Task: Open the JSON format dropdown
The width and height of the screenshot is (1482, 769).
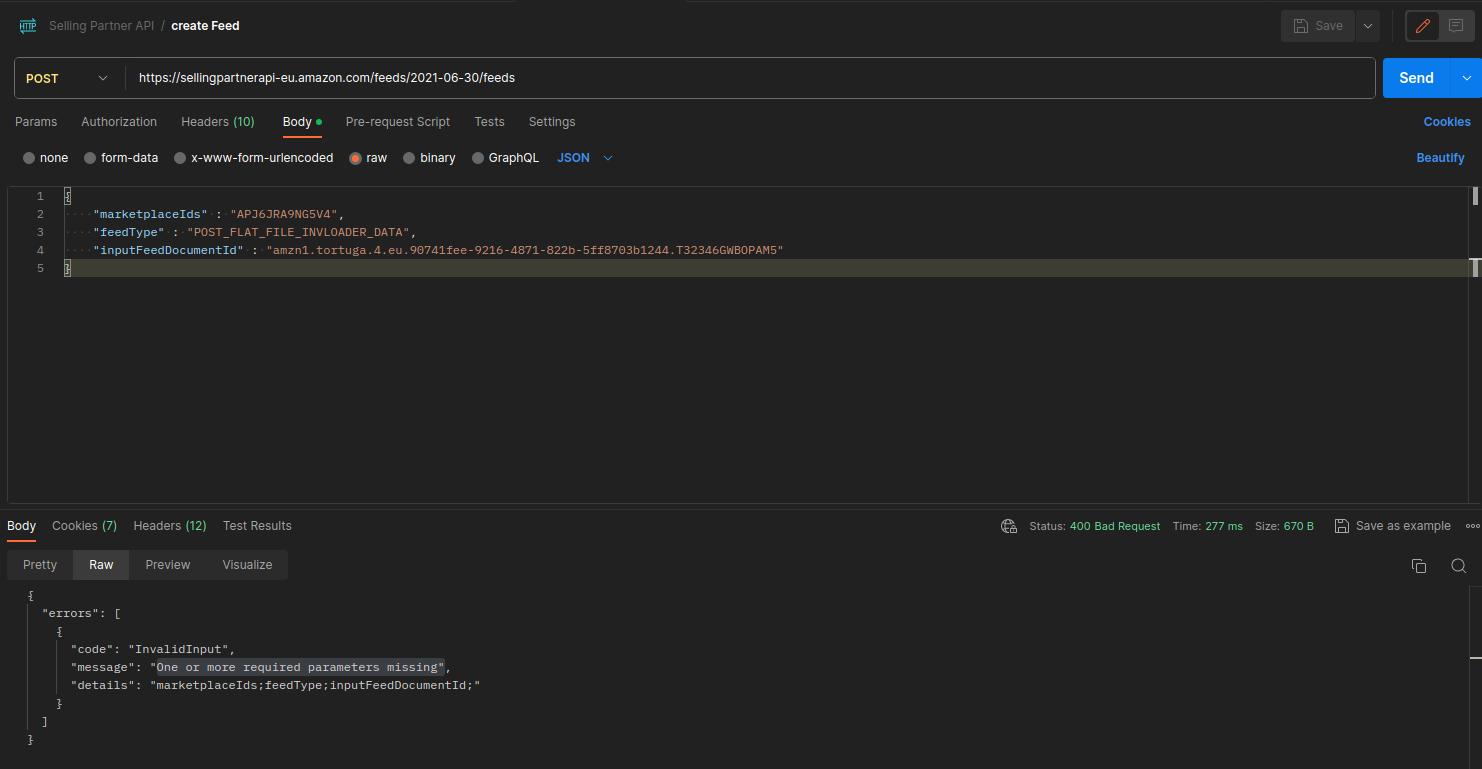Action: [x=583, y=157]
